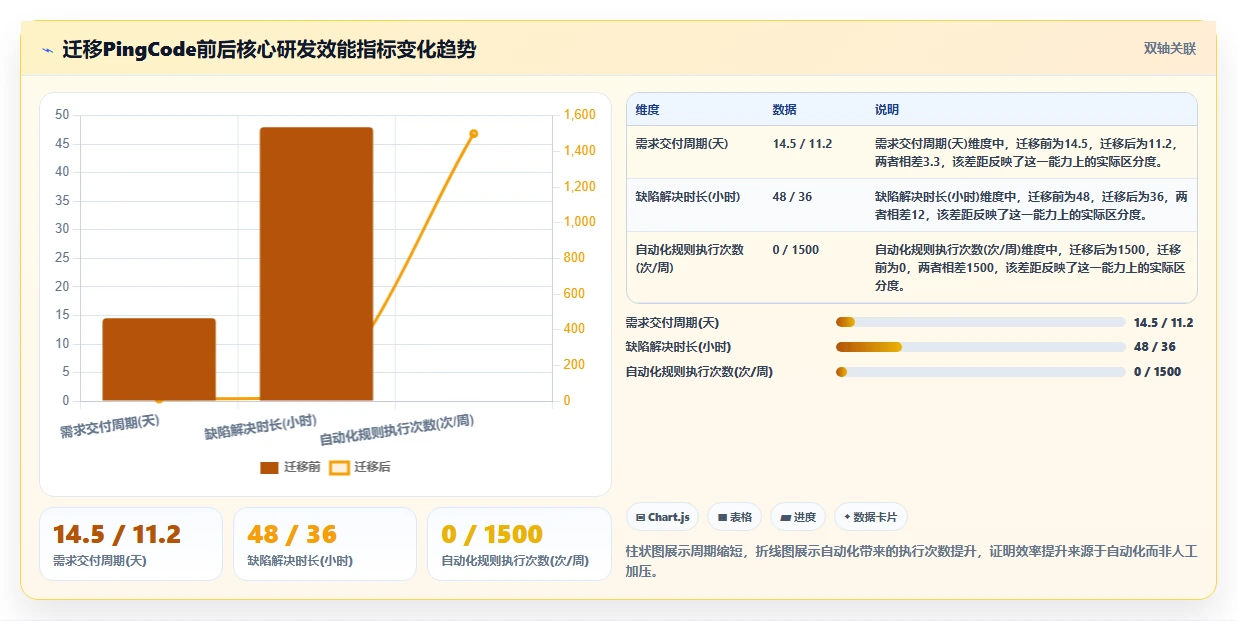Click the summary text starting 柱状图展示周期缩短
This screenshot has height=621, width=1237.
tap(911, 562)
